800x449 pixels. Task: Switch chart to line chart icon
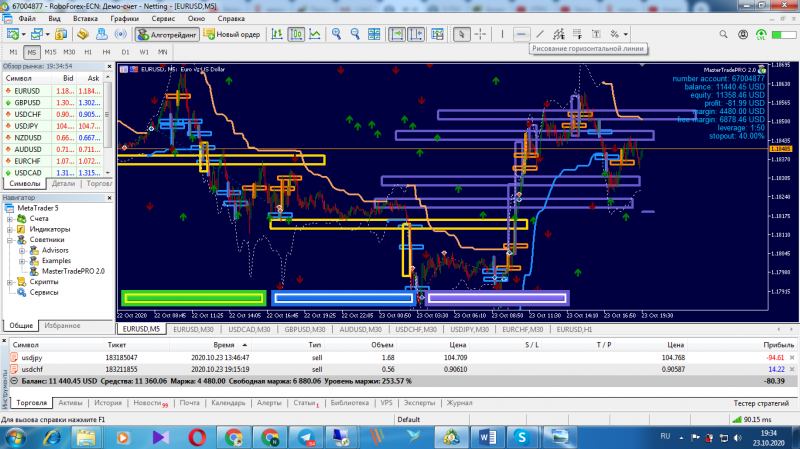[x=315, y=34]
